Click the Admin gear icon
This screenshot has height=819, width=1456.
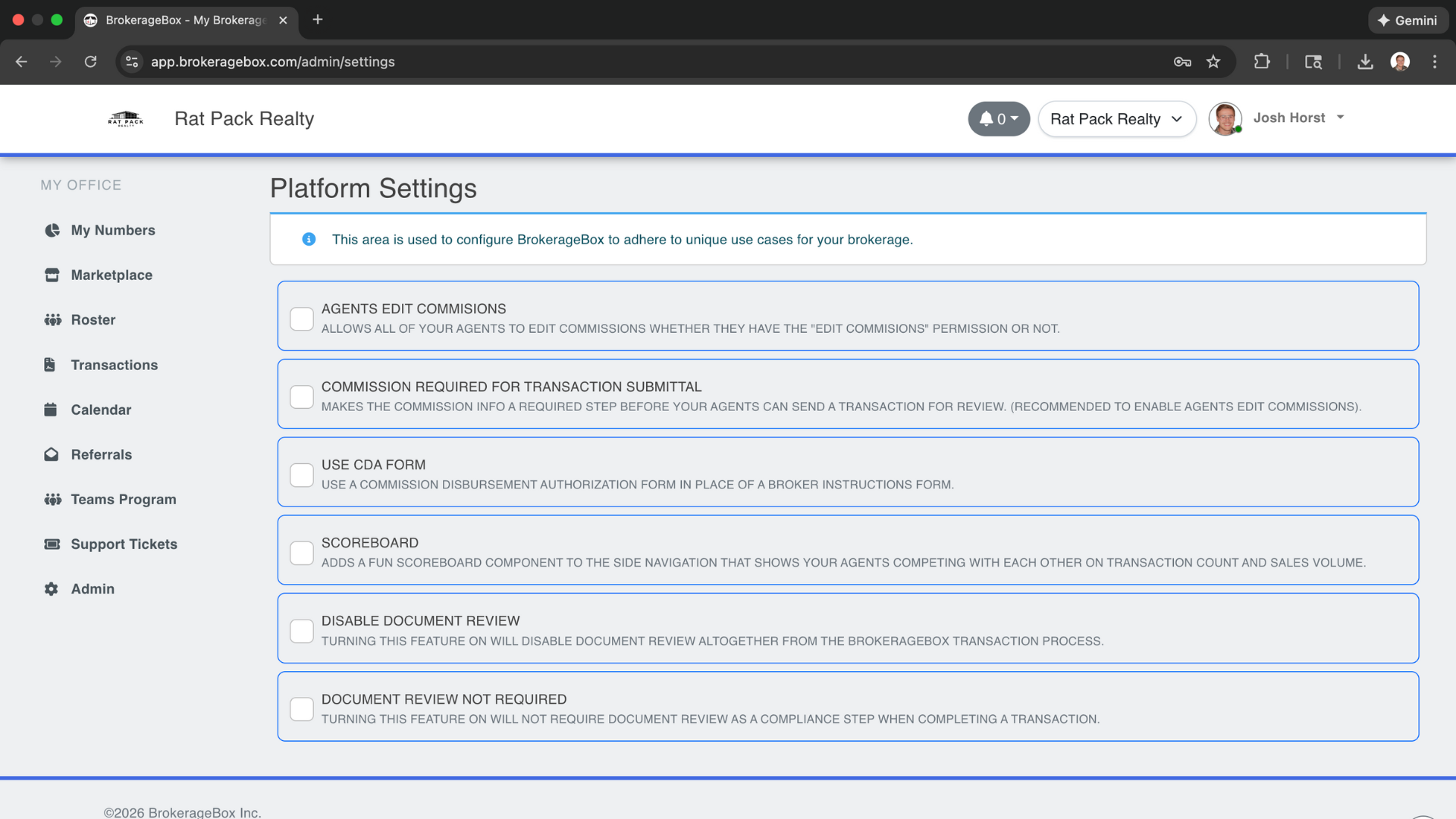[52, 589]
